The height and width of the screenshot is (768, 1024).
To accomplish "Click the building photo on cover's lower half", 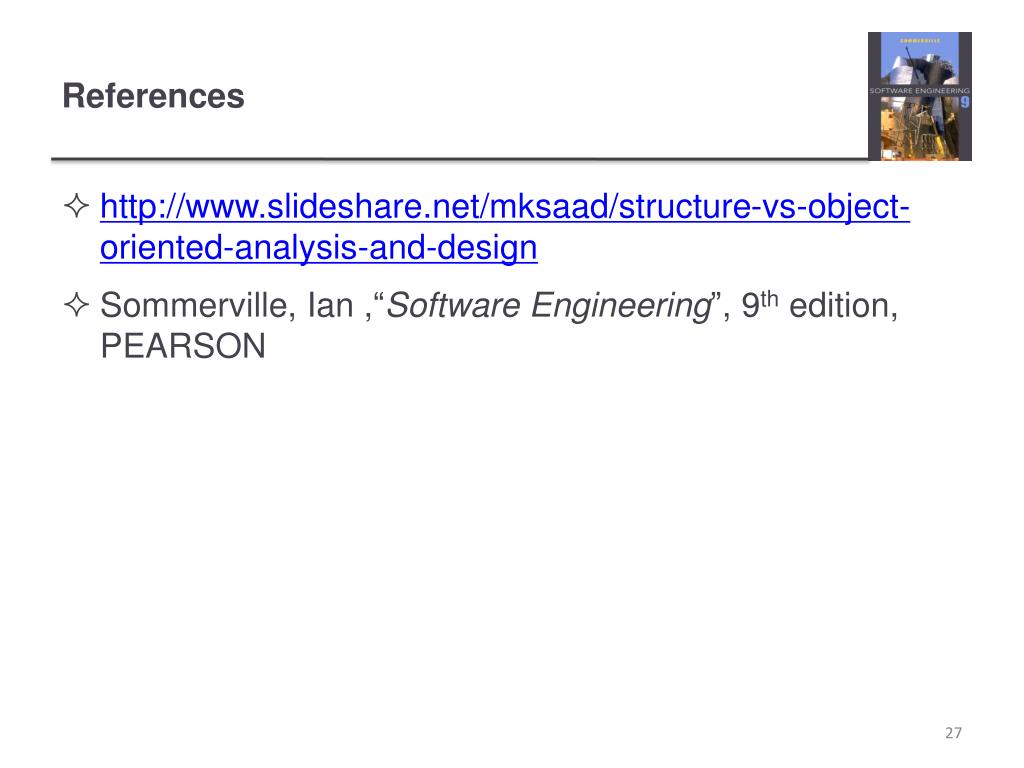I will [920, 131].
